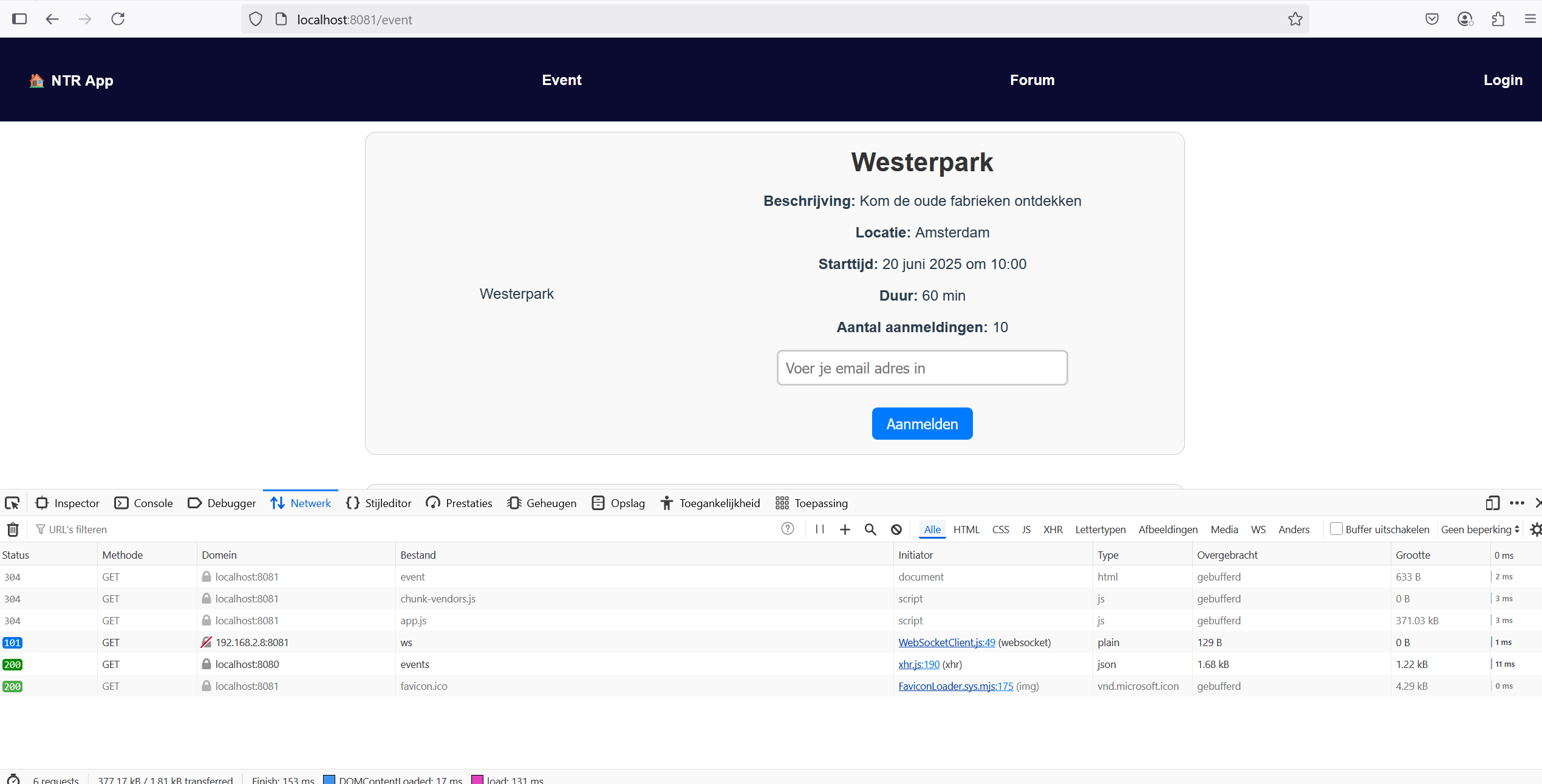Click the Aanmelden button
Screen dimensions: 1542x784
921,424
